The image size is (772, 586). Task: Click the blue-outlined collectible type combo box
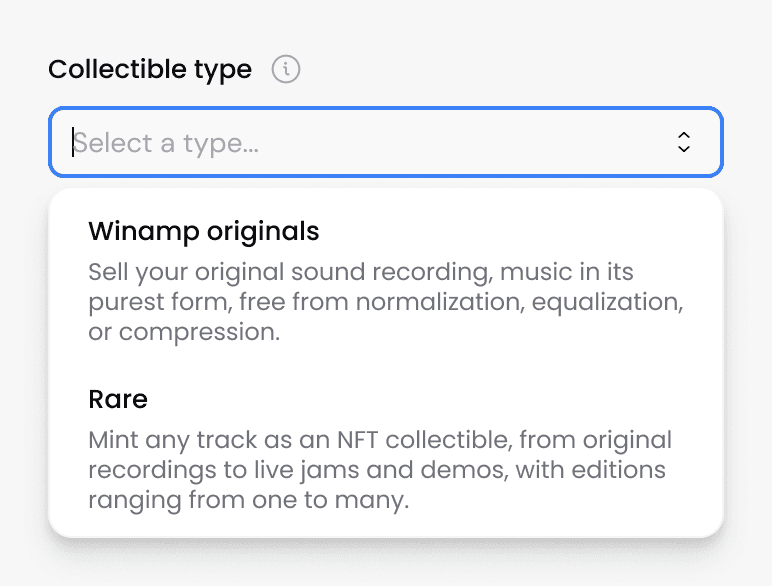click(x=385, y=142)
